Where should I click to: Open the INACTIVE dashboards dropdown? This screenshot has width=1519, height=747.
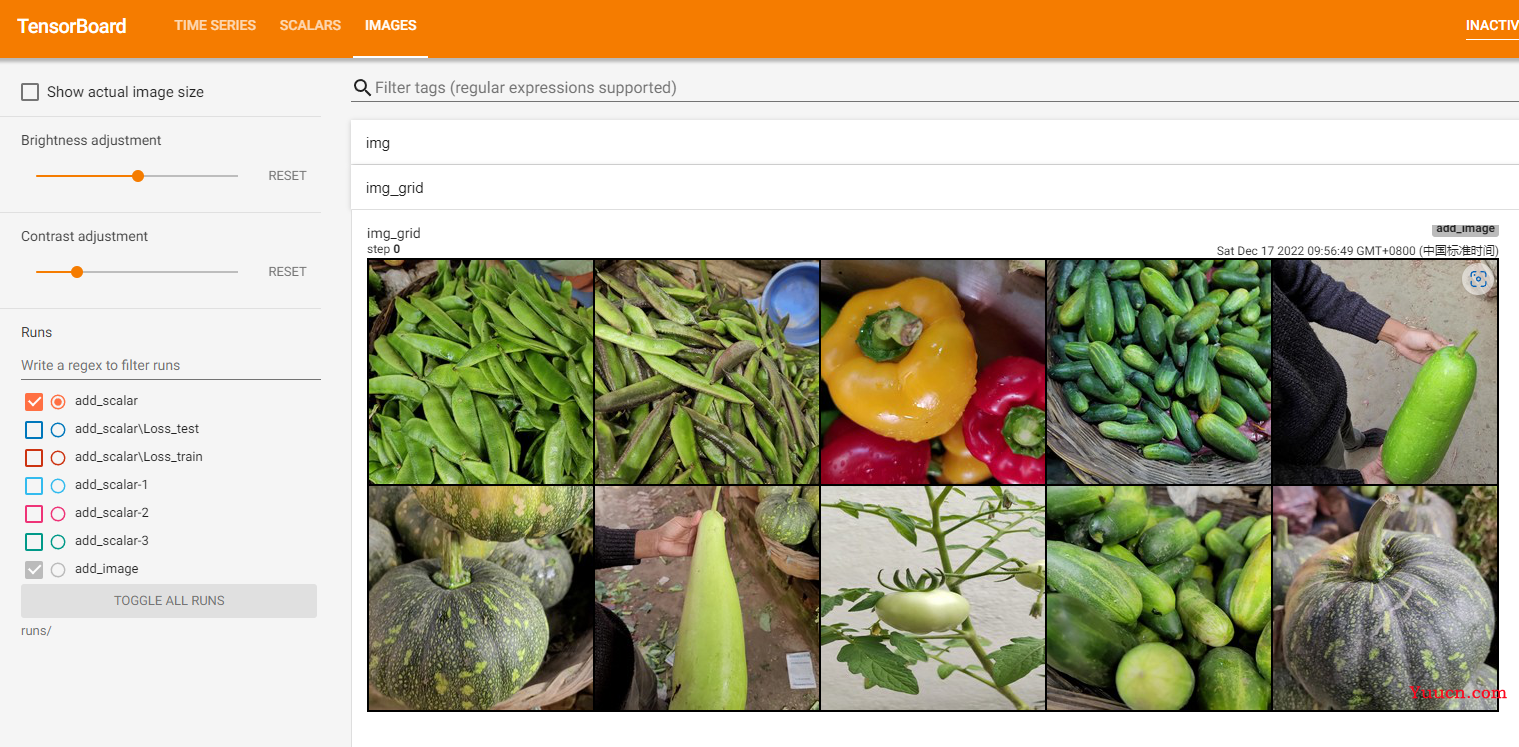click(1492, 26)
